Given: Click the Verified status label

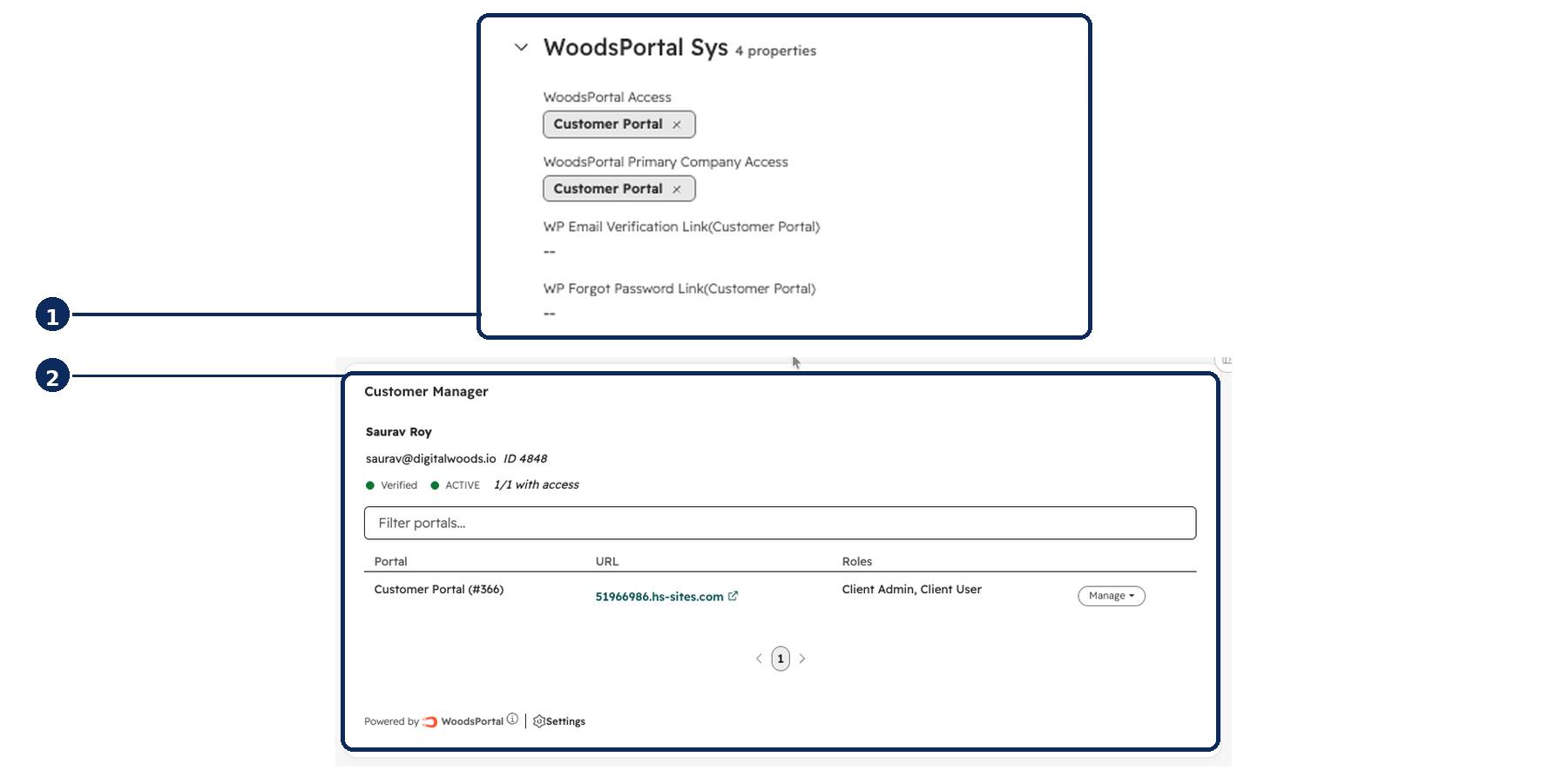Looking at the screenshot, I should click(x=399, y=485).
